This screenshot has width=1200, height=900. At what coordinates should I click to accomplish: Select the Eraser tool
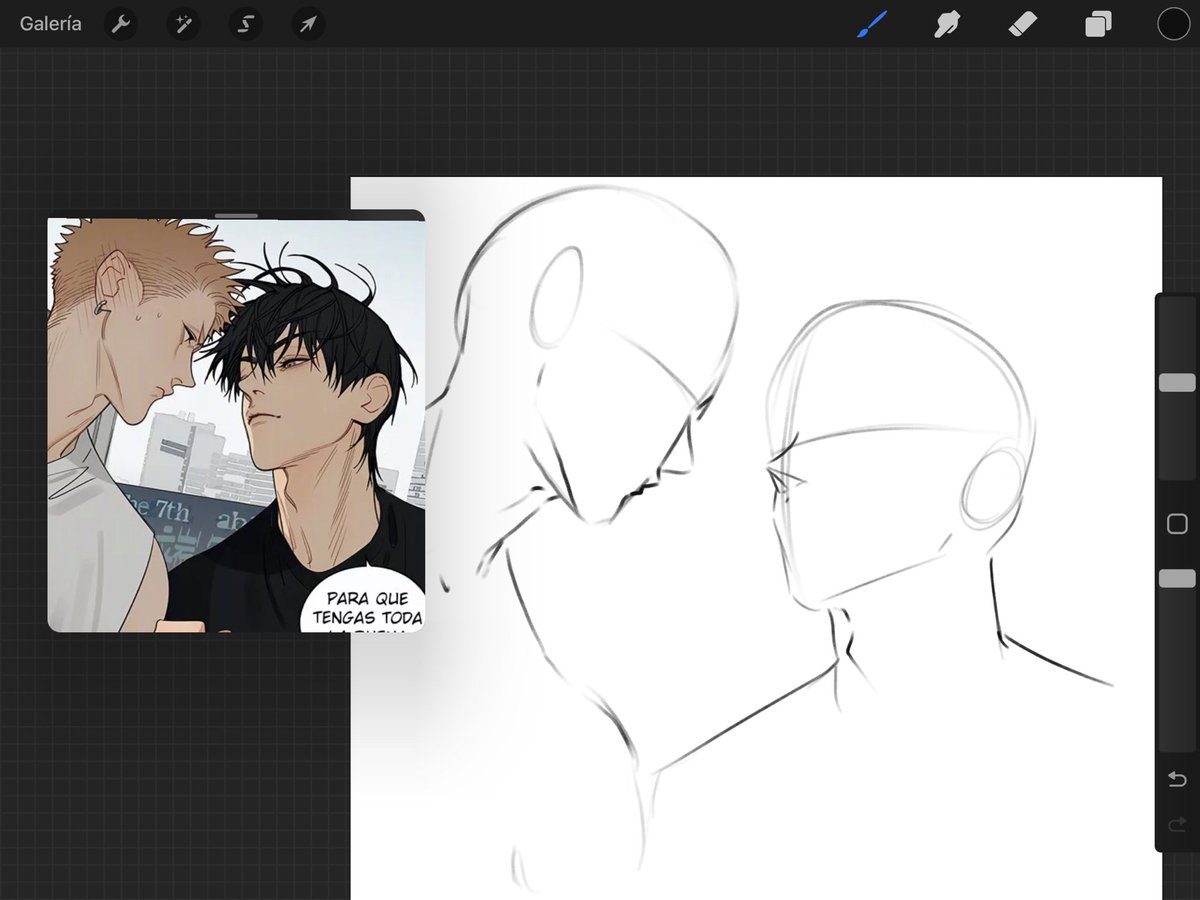[x=1023, y=24]
